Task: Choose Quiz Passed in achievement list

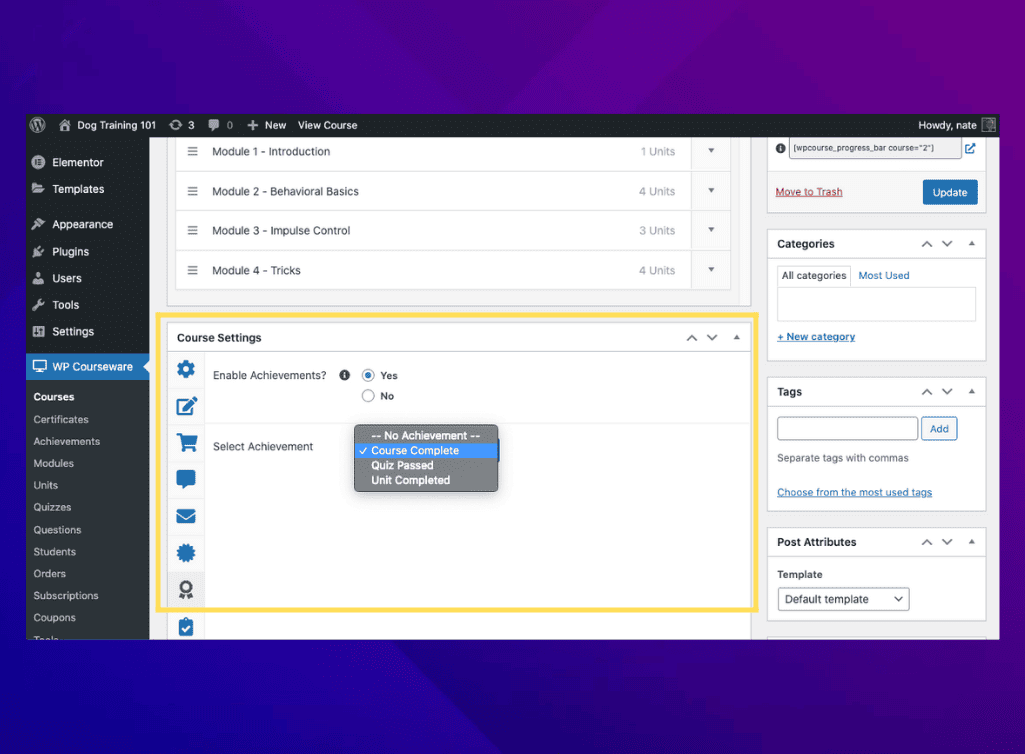Action: pyautogui.click(x=426, y=465)
